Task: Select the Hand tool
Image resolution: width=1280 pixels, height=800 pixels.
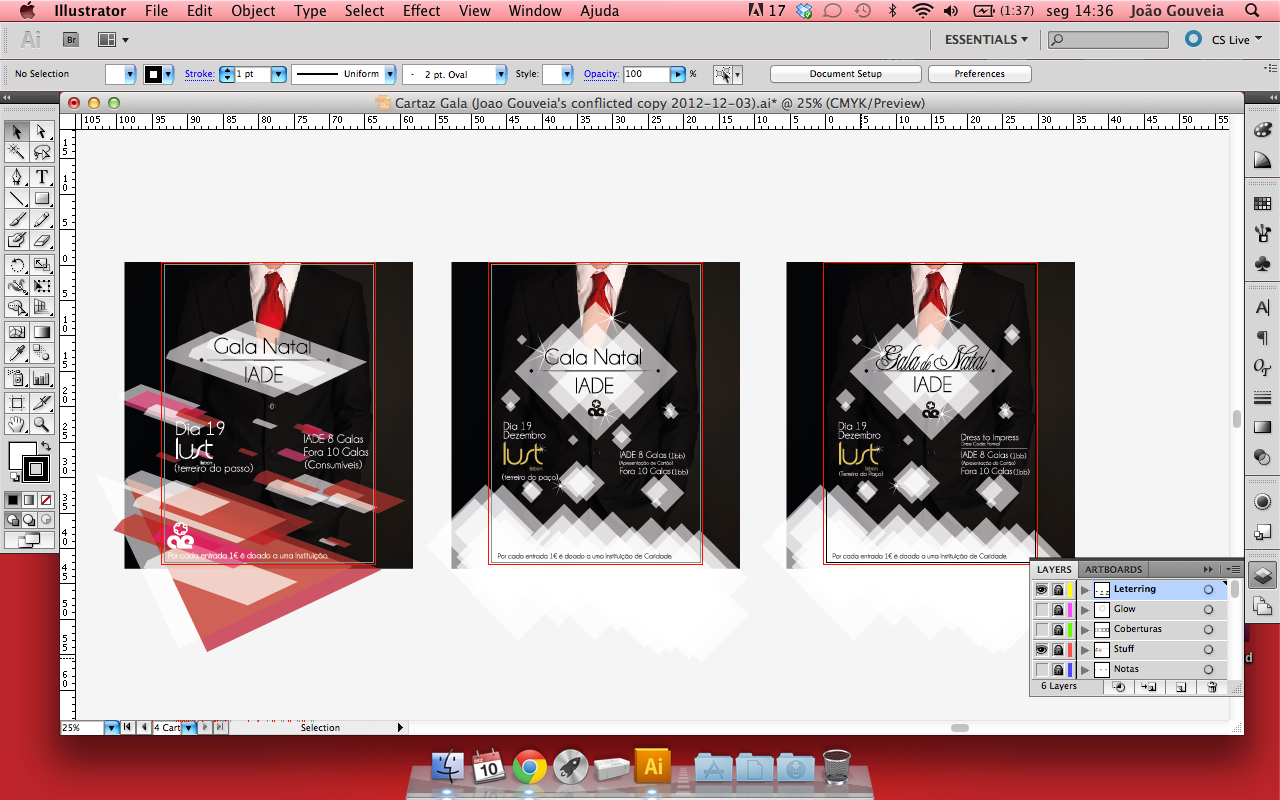Action: point(17,424)
